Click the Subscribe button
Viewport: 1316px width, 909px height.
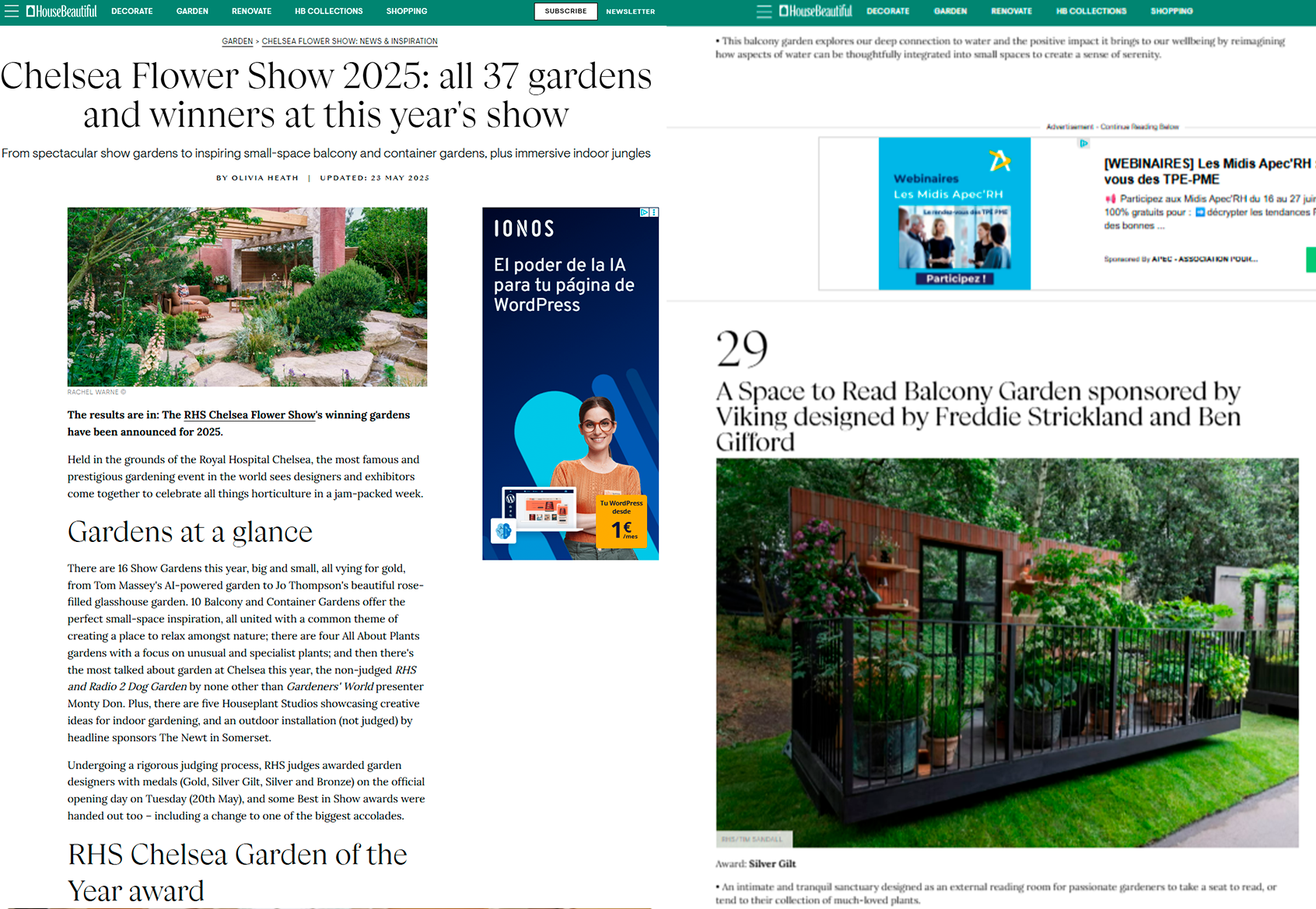point(565,11)
